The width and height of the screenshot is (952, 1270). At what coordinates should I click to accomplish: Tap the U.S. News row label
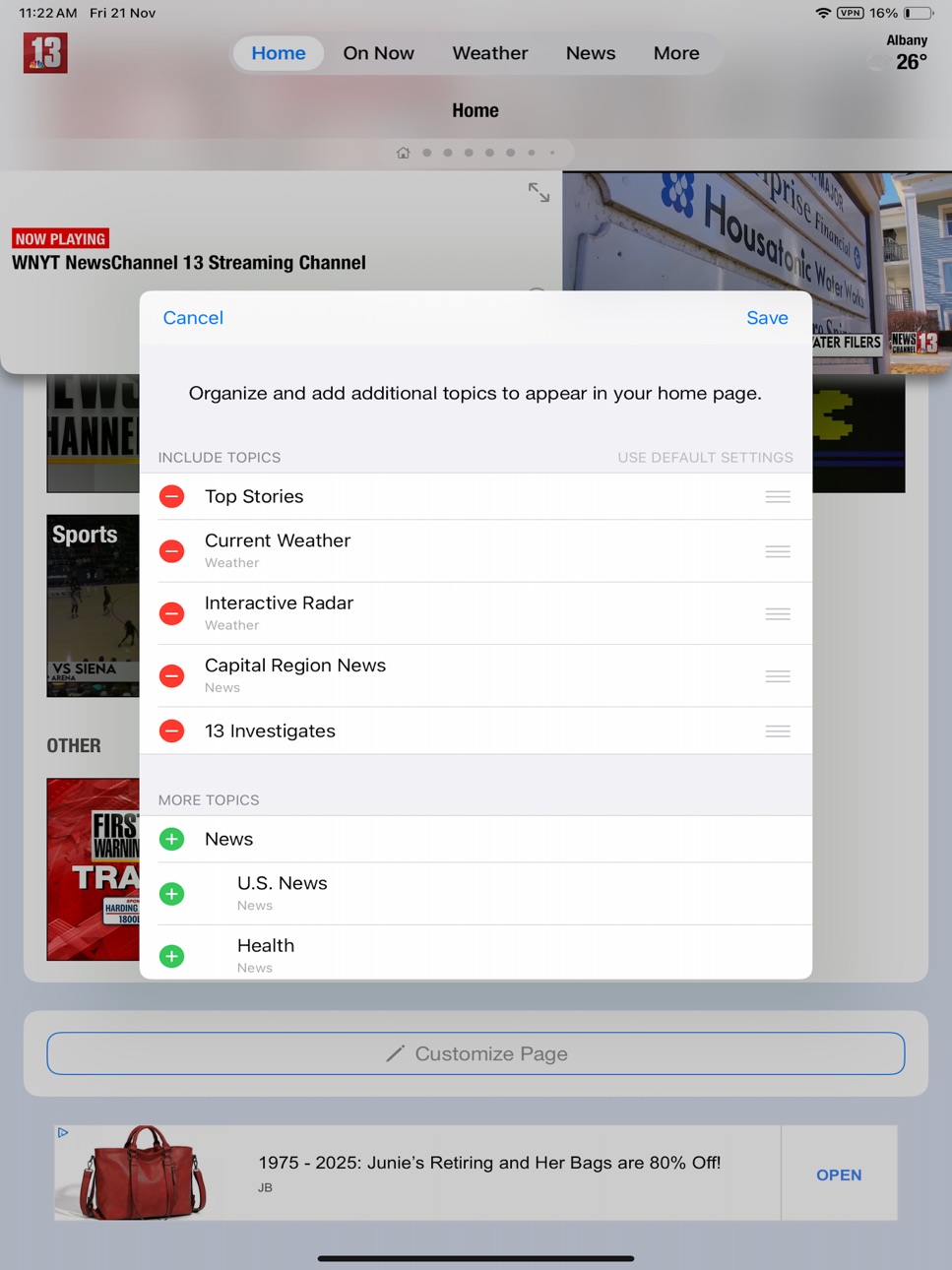(x=283, y=883)
